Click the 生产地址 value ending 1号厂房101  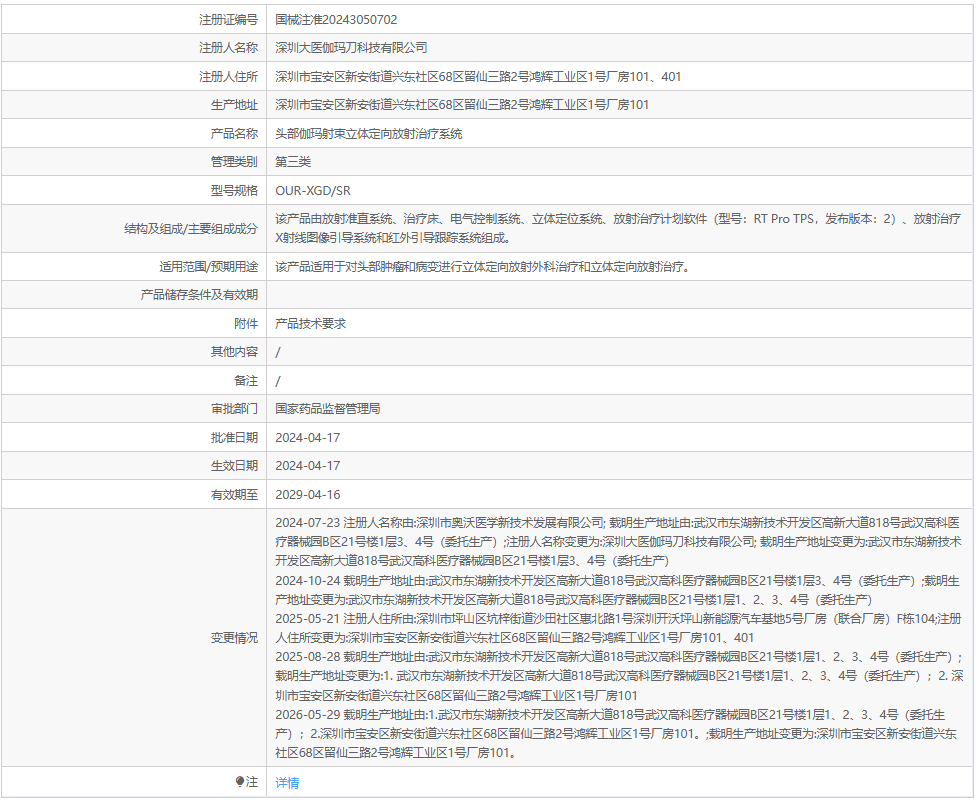pos(462,104)
